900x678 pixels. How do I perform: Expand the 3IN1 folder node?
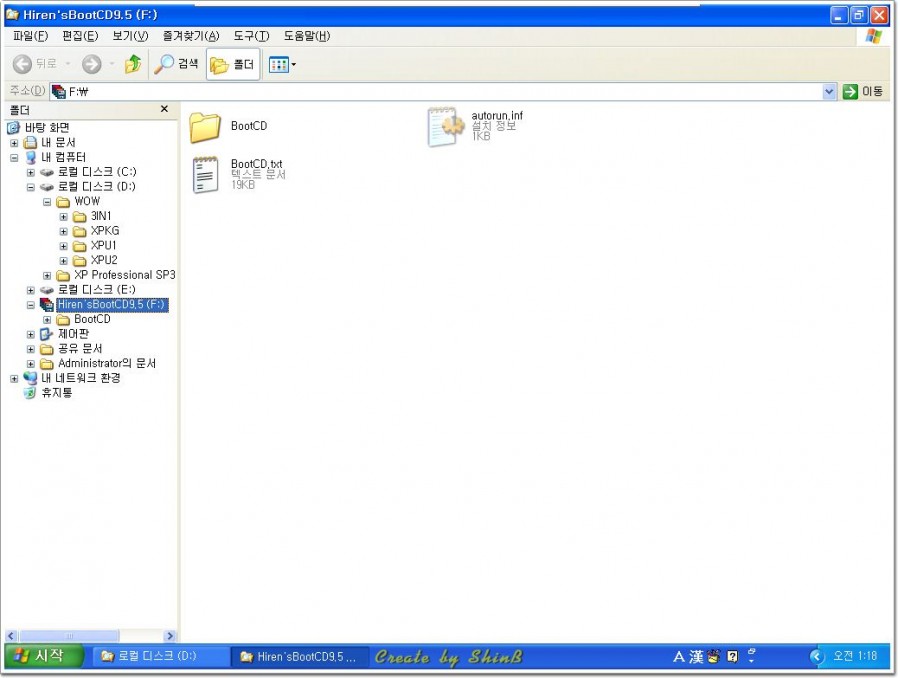coord(64,217)
